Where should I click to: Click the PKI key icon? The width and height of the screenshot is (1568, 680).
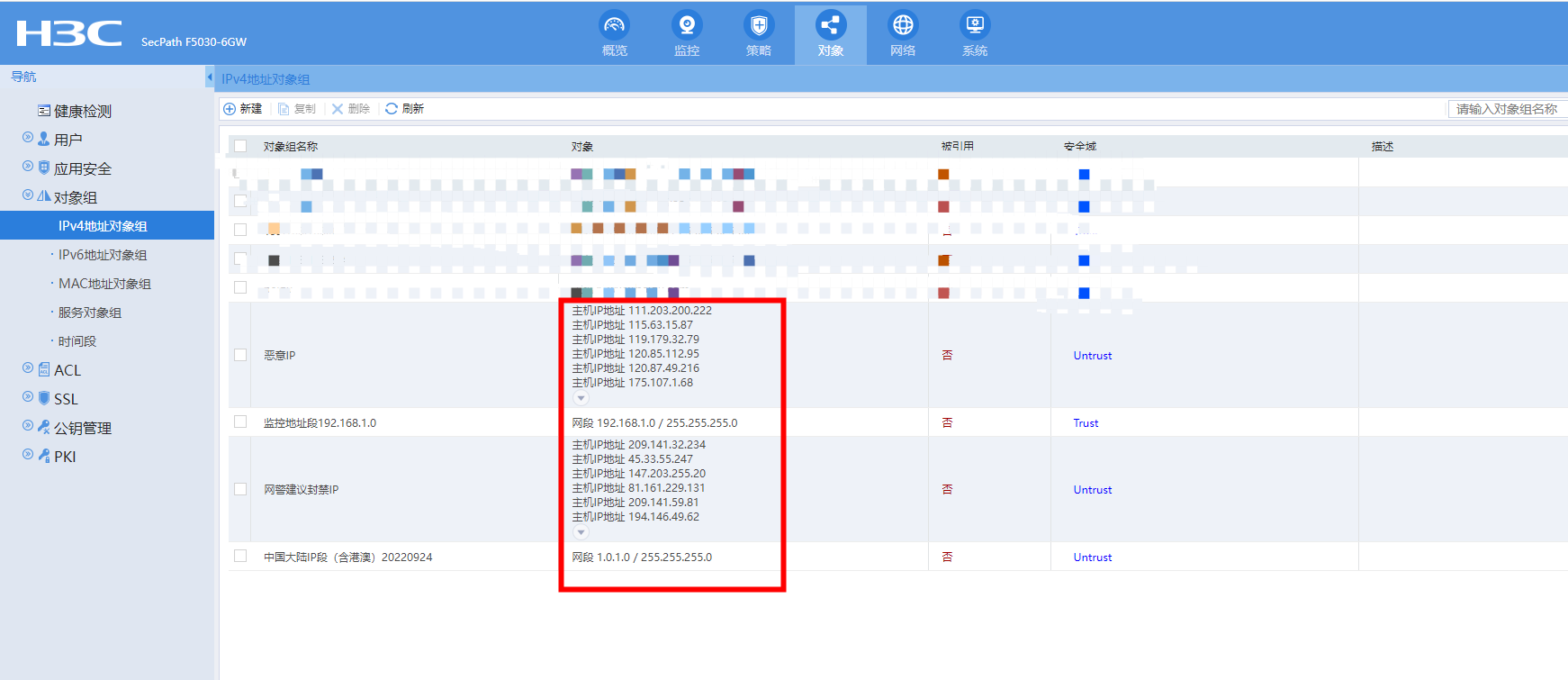click(43, 456)
